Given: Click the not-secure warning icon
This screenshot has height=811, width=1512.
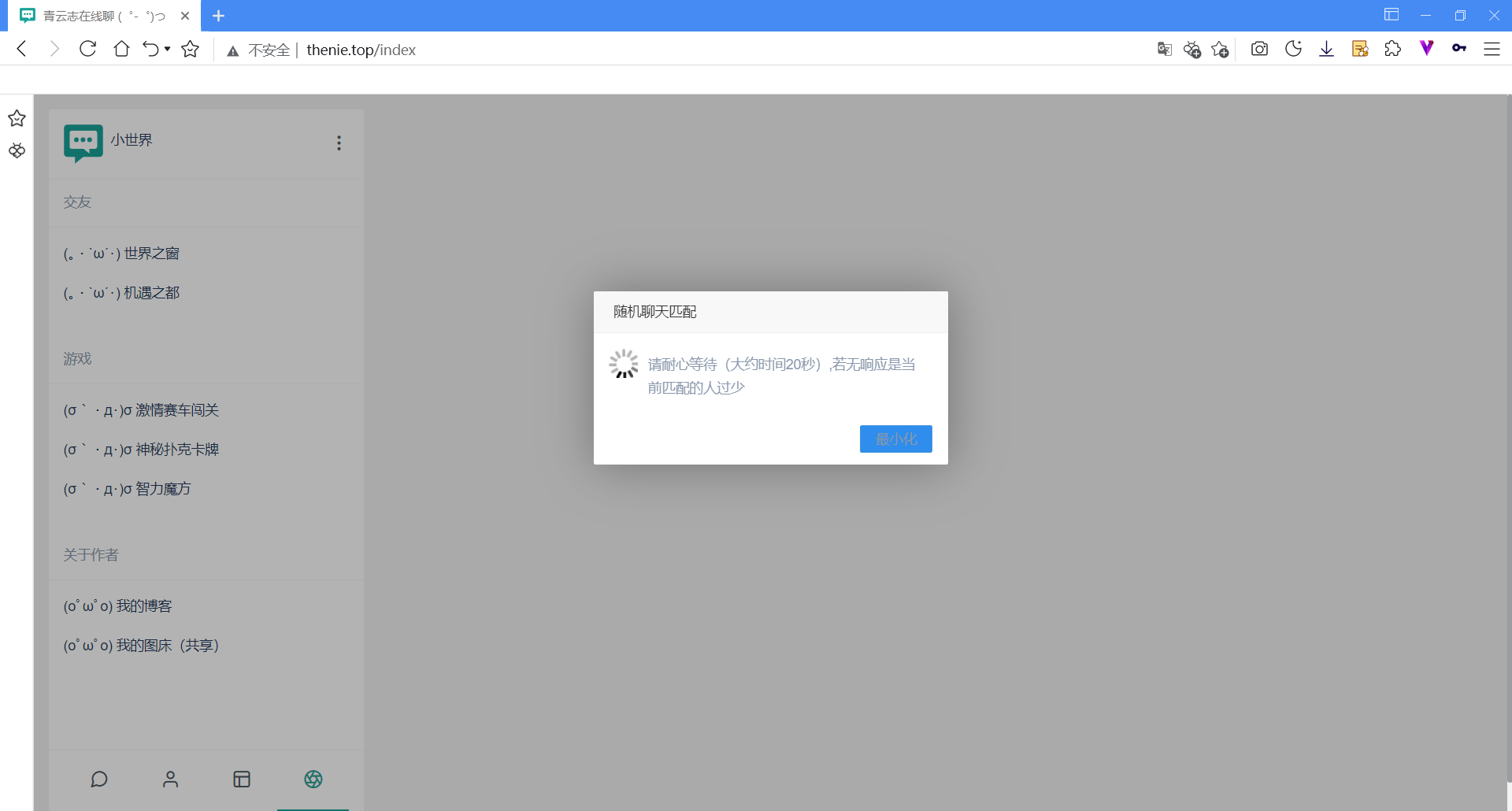Looking at the screenshot, I should [233, 50].
